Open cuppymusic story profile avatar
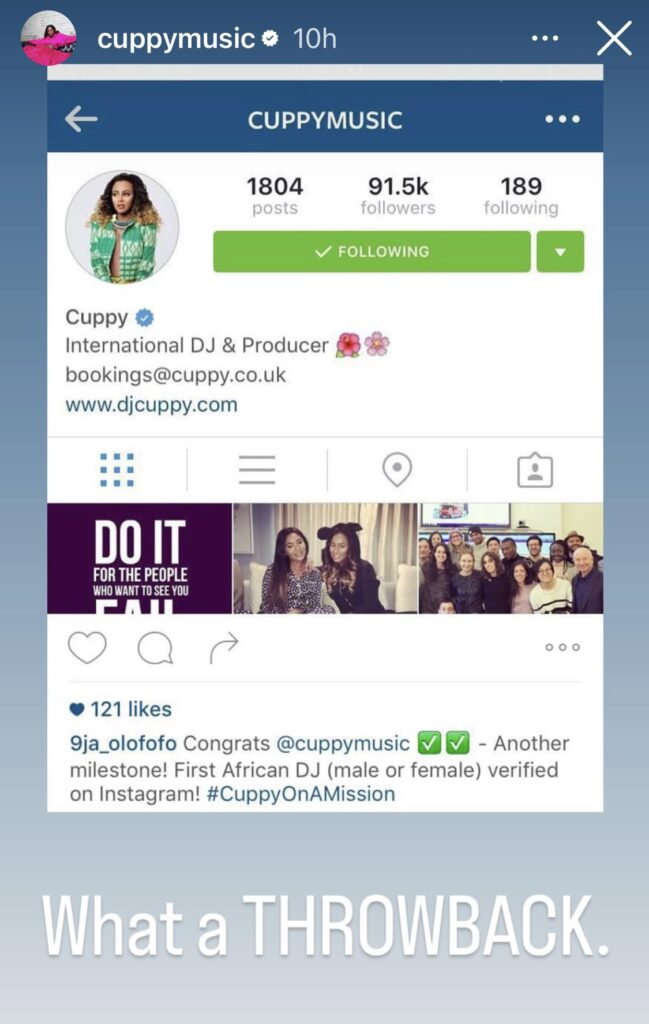The width and height of the screenshot is (649, 1024). (x=48, y=38)
